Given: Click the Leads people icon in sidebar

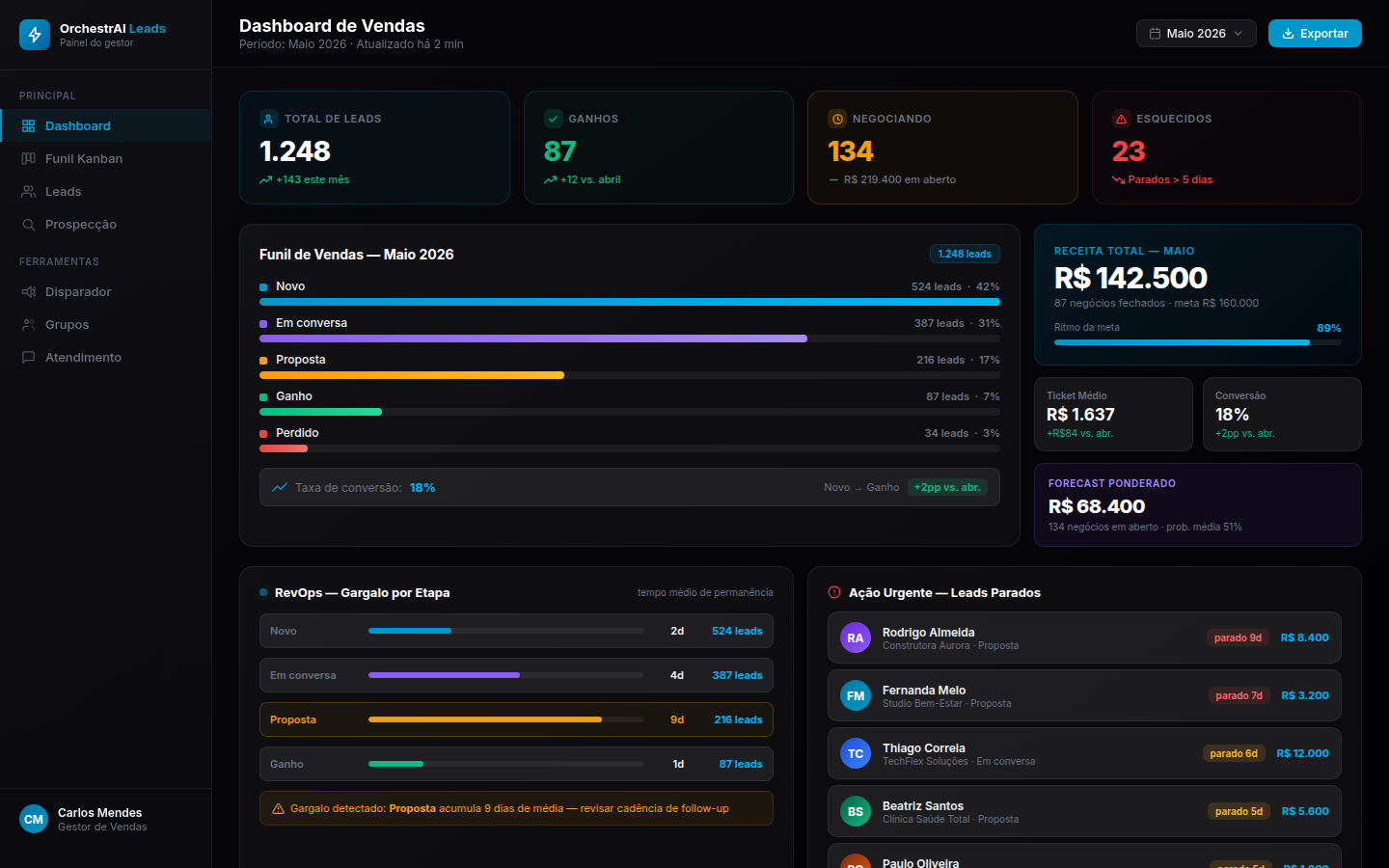Looking at the screenshot, I should coord(28,192).
